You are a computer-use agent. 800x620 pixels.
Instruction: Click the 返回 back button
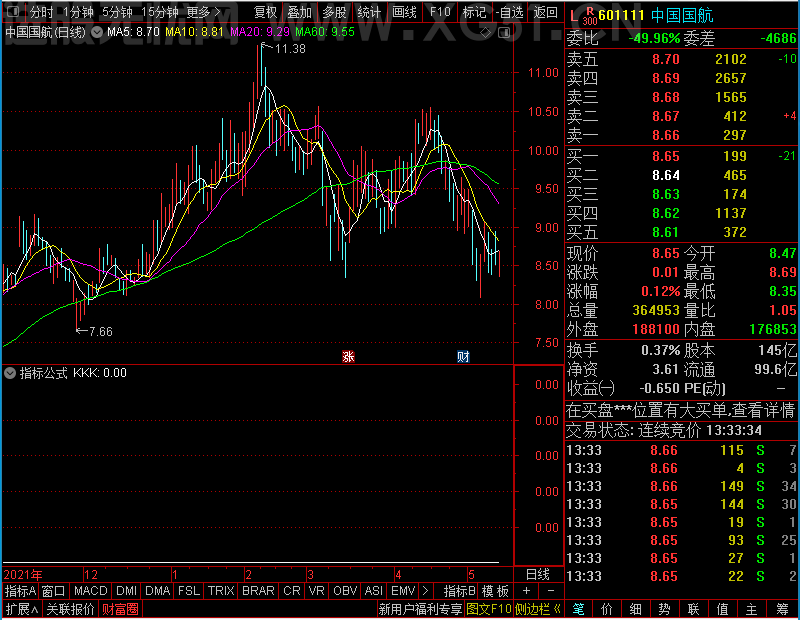tap(545, 12)
